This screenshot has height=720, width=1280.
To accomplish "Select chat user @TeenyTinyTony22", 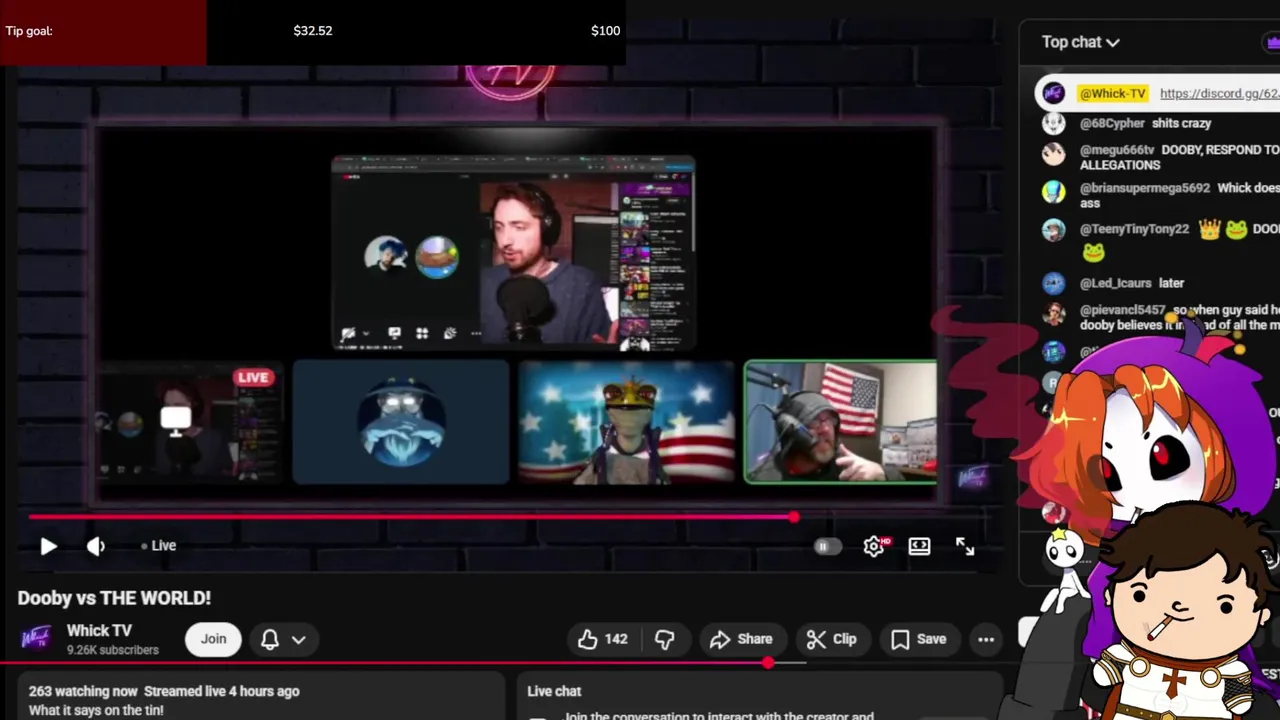I will 1134,229.
